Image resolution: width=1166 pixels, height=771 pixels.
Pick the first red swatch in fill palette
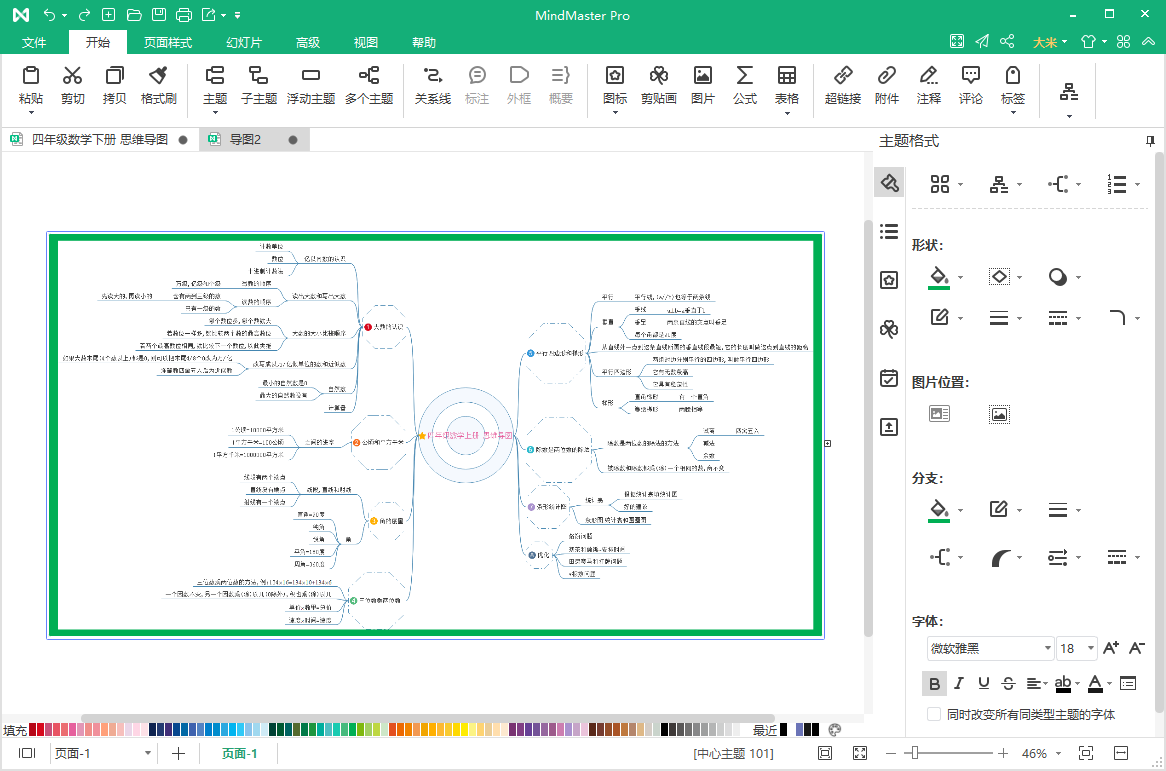tap(33, 729)
